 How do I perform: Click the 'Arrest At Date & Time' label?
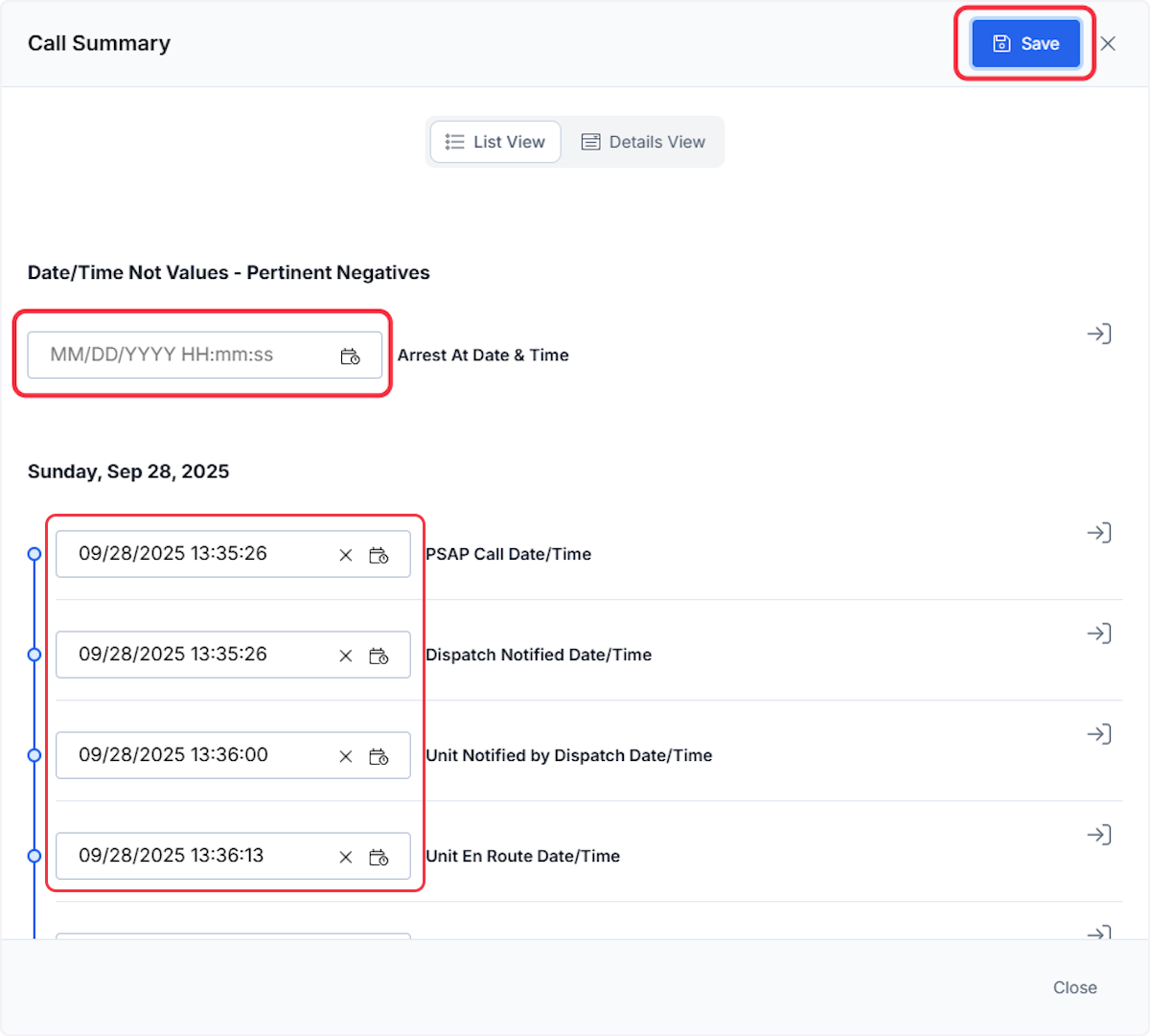[483, 355]
